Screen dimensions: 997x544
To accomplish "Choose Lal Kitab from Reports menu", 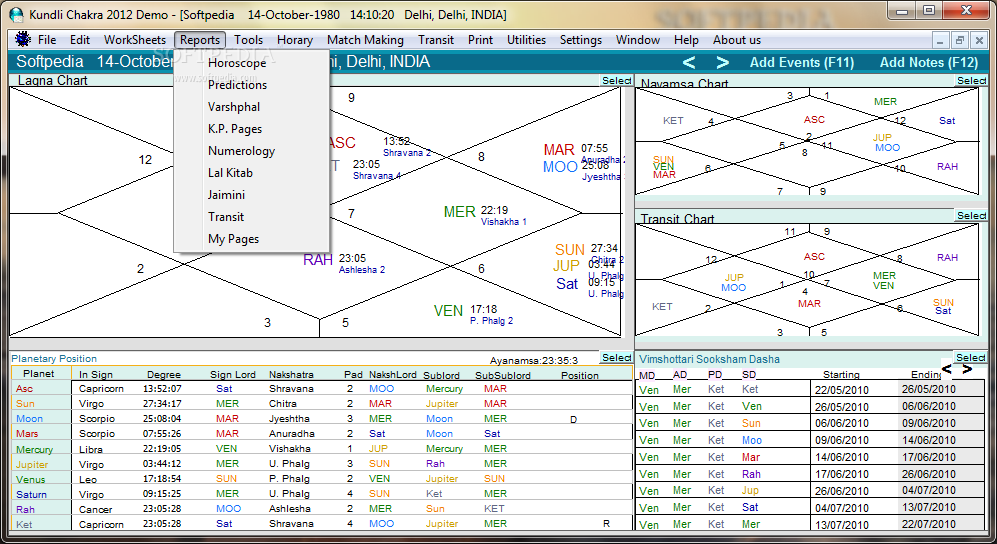I will pyautogui.click(x=252, y=172).
